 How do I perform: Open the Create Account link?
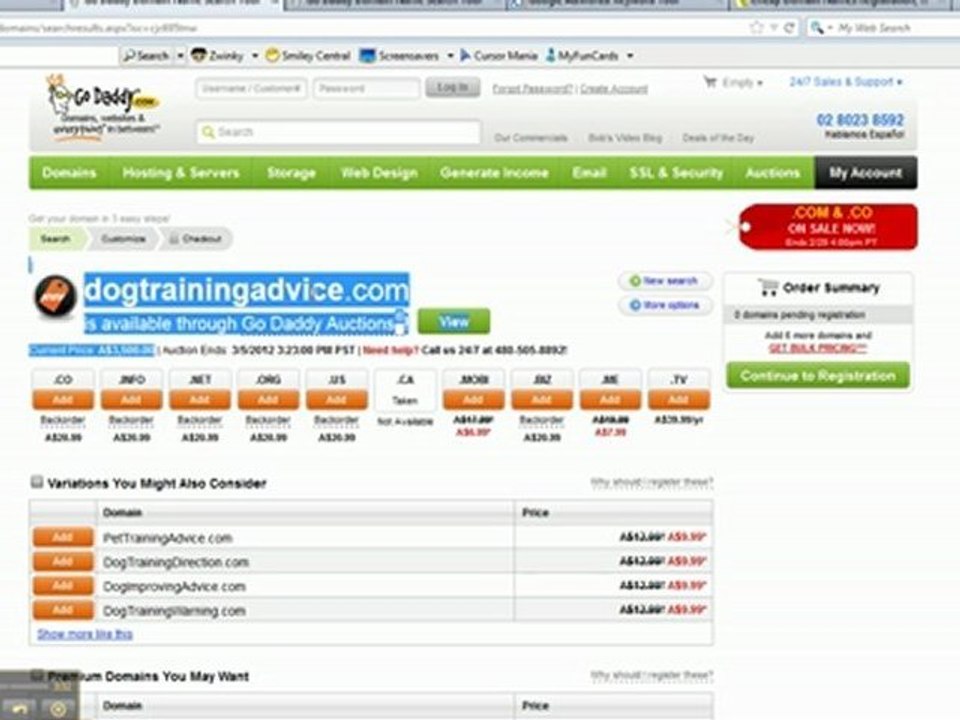(613, 89)
